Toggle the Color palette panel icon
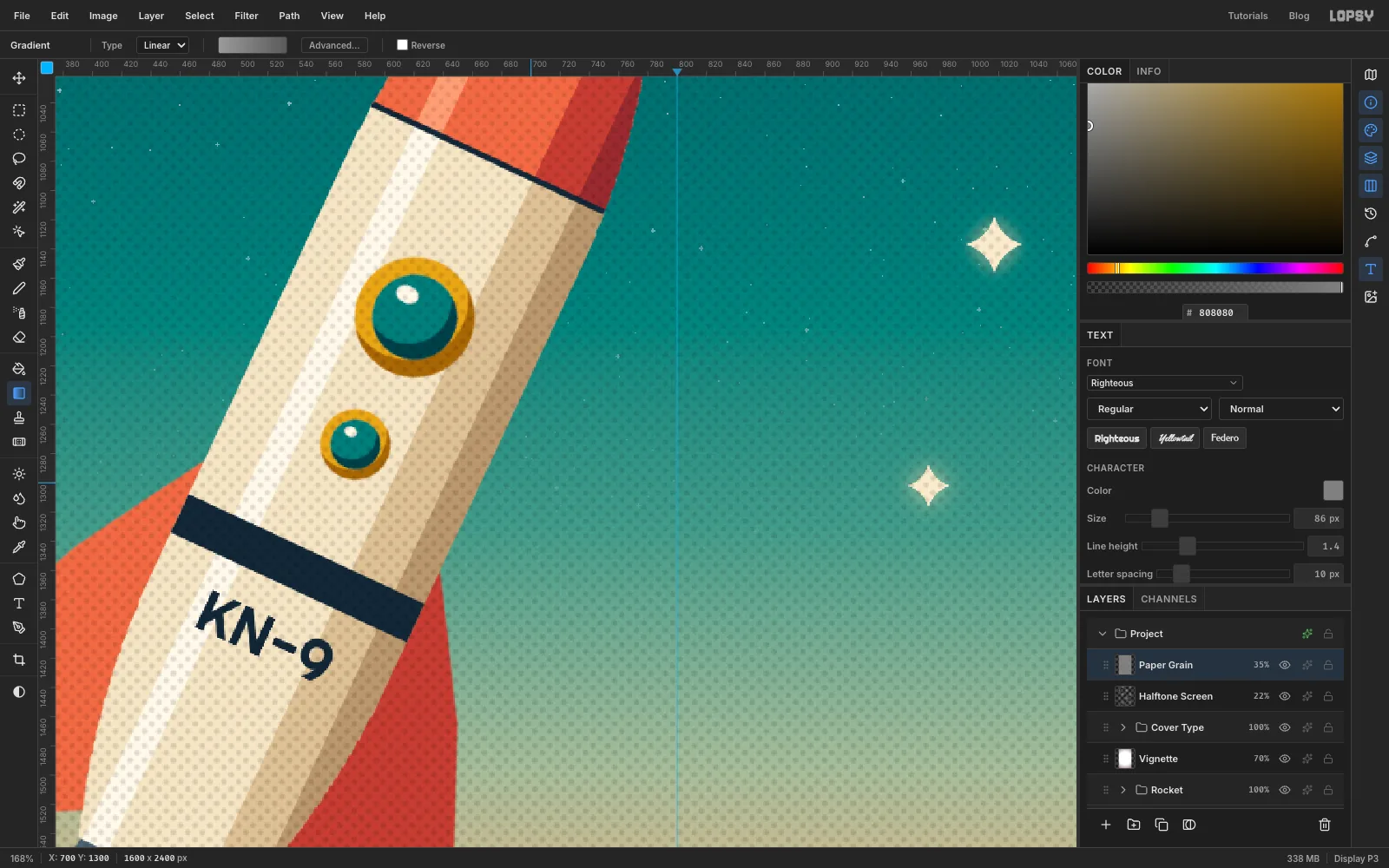The width and height of the screenshot is (1389, 868). [x=1371, y=130]
